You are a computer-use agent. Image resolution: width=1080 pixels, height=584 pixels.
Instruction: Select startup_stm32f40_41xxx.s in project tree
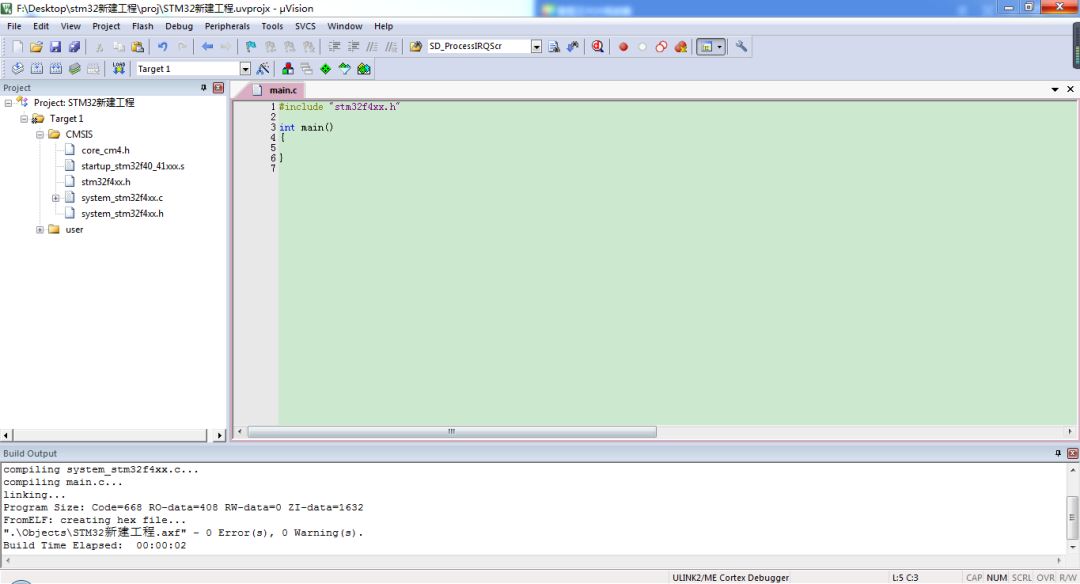(132, 166)
